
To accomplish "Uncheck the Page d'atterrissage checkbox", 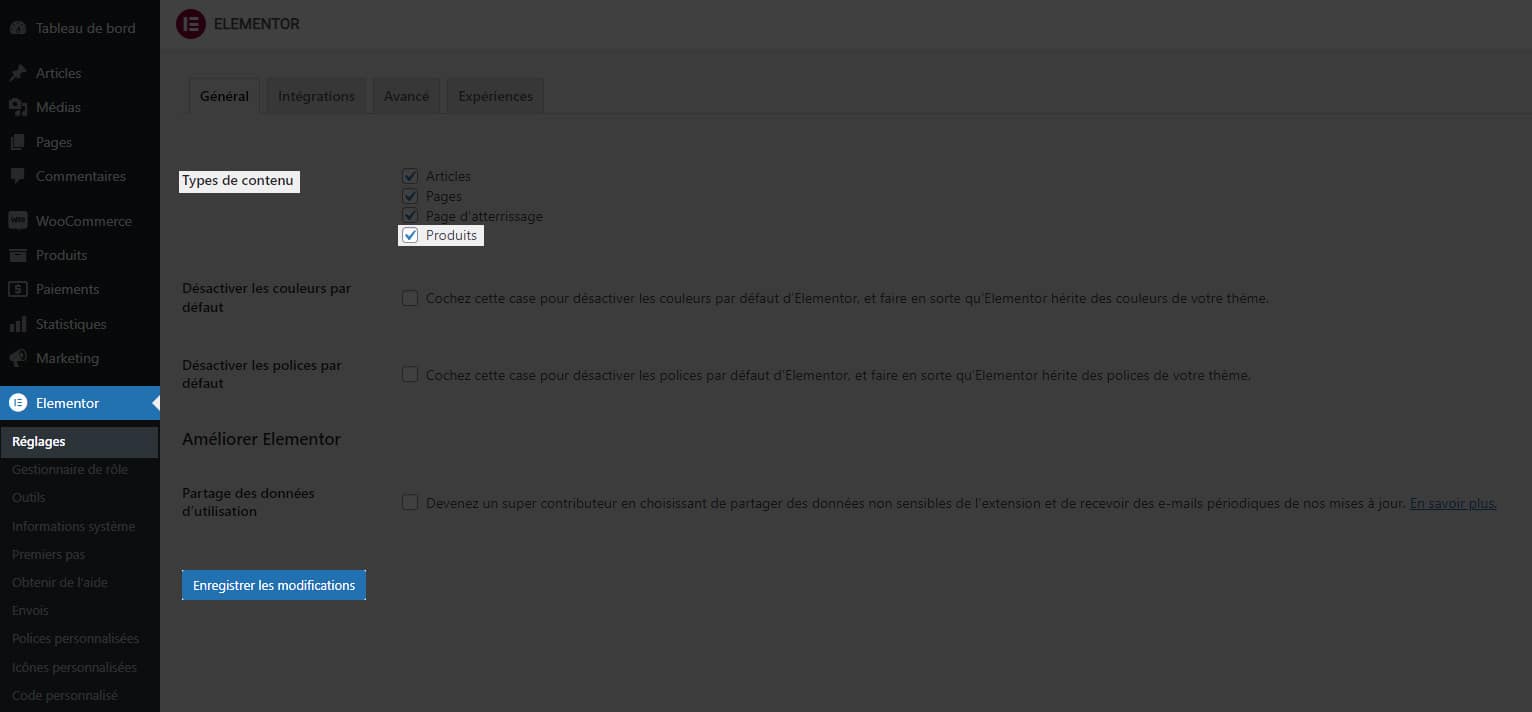I will click(x=410, y=216).
